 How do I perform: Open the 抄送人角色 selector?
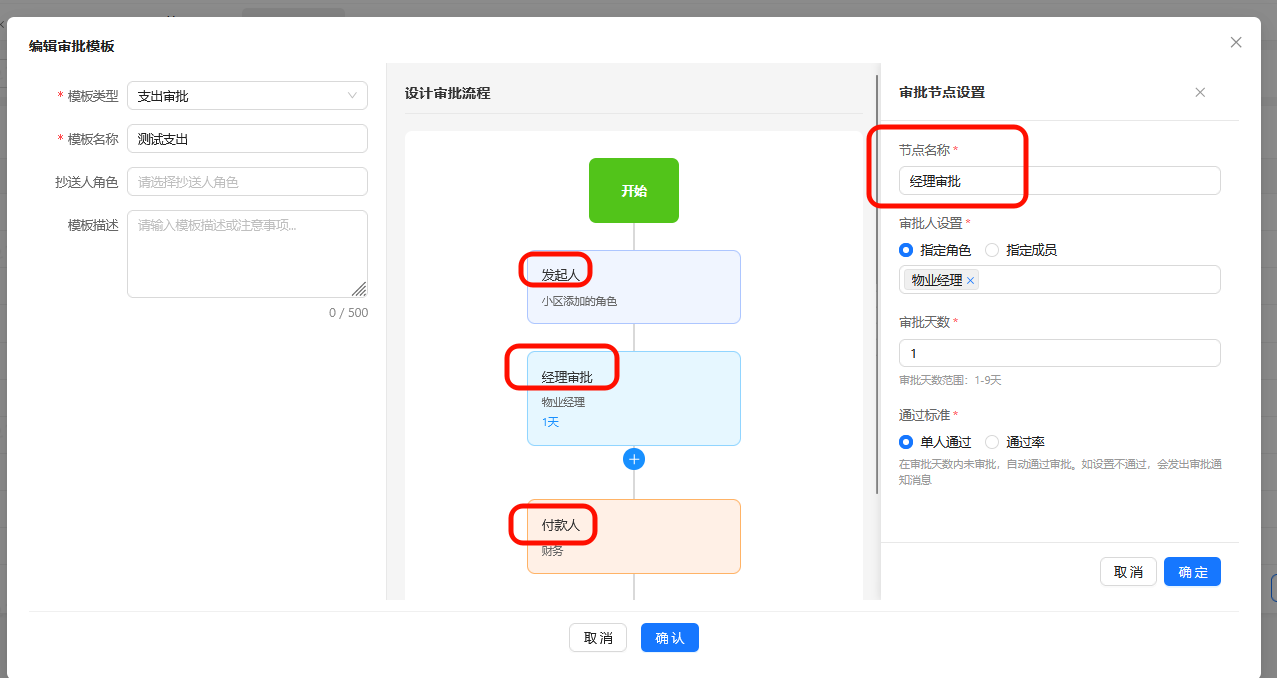coord(247,182)
